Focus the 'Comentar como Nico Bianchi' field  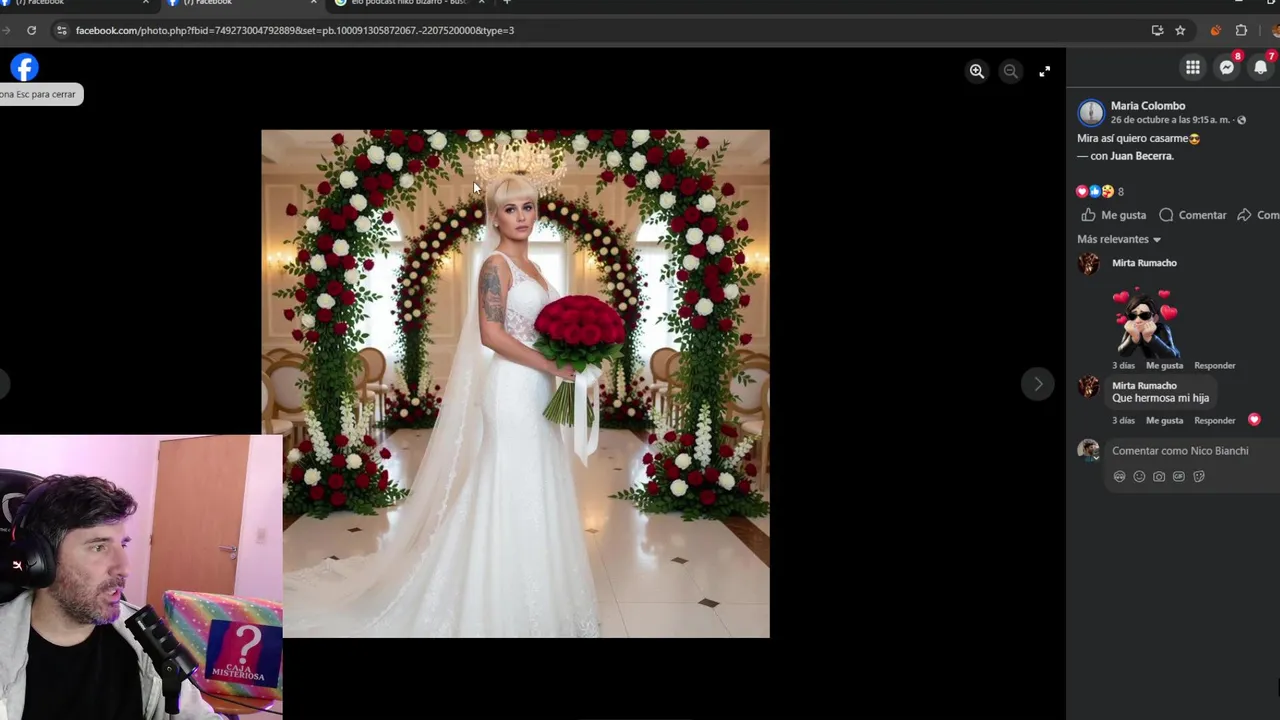1190,451
